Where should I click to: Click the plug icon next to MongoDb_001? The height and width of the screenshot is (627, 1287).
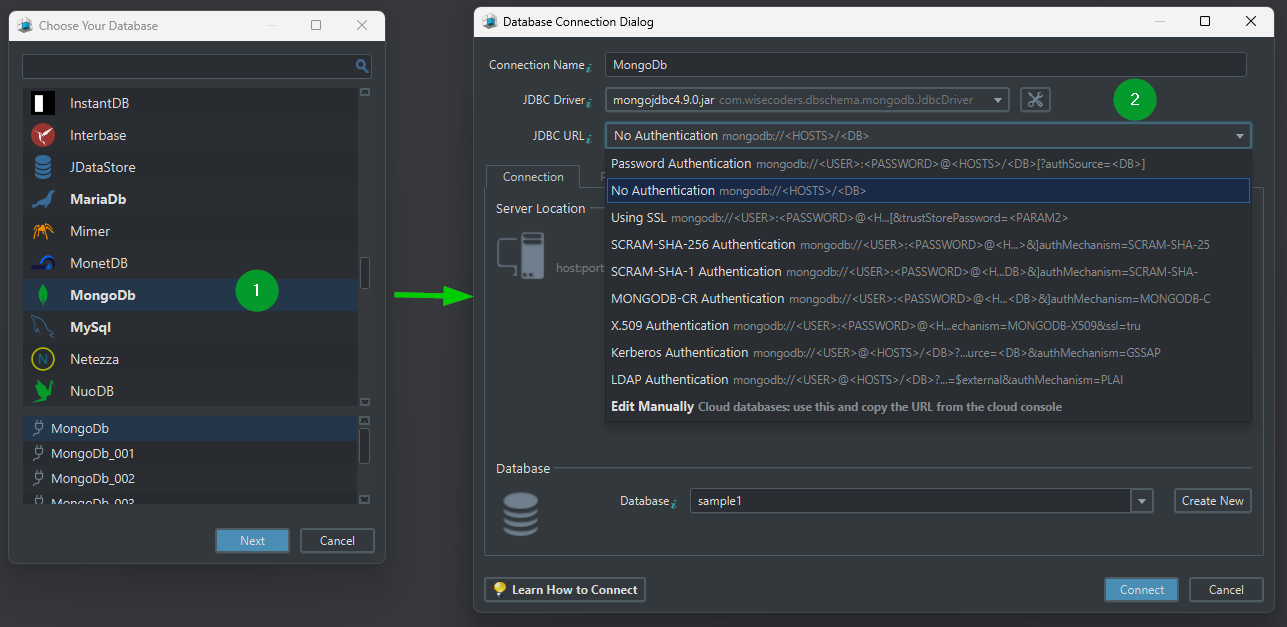point(39,453)
